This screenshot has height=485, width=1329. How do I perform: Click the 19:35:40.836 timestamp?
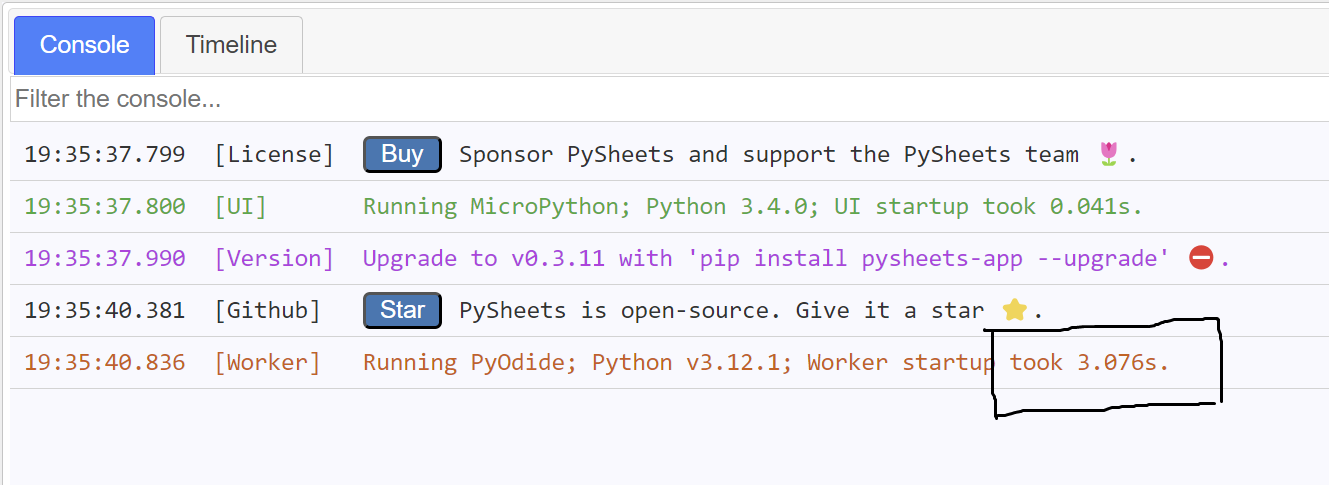pyautogui.click(x=105, y=362)
